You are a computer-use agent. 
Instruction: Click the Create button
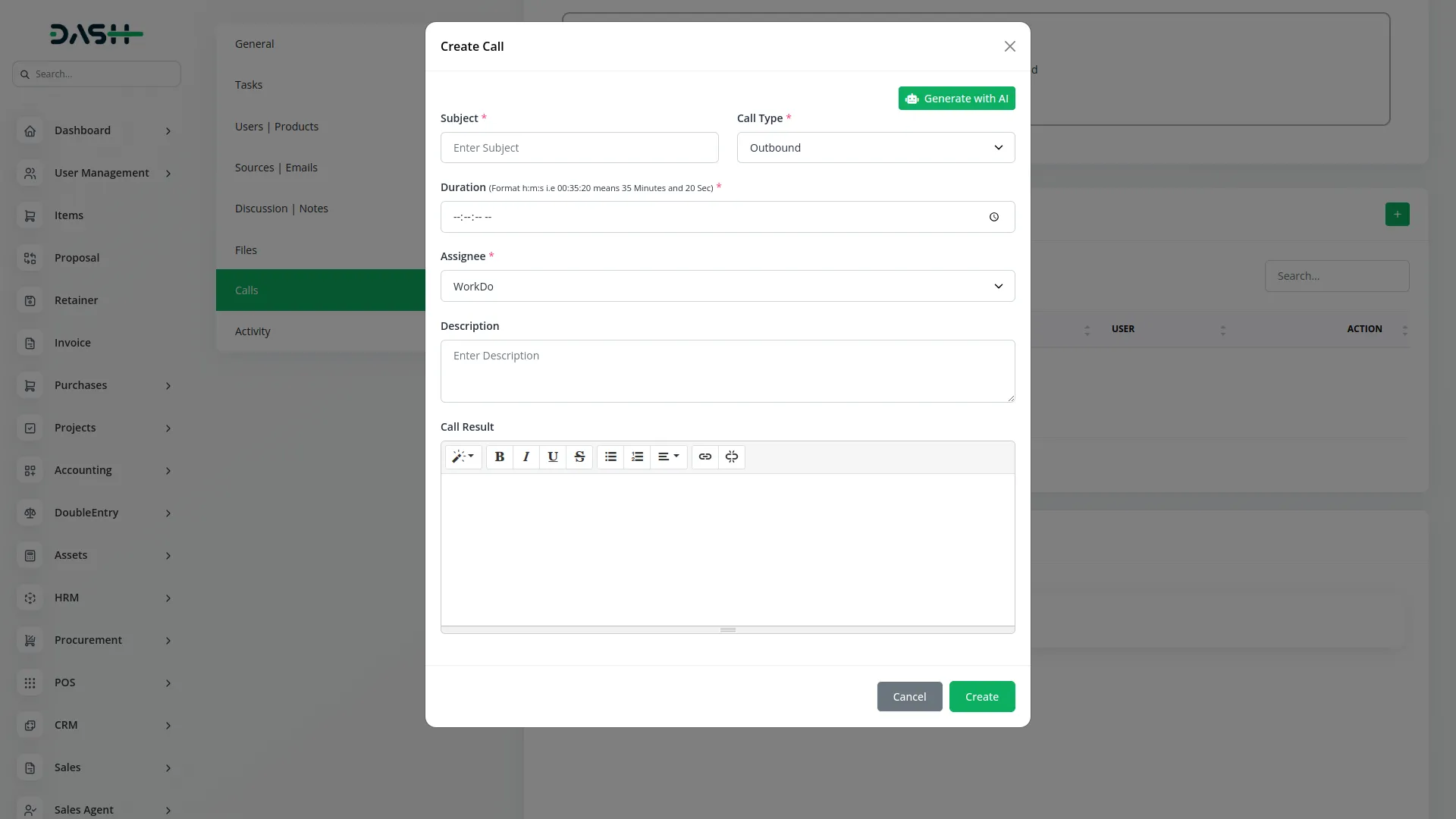point(982,697)
